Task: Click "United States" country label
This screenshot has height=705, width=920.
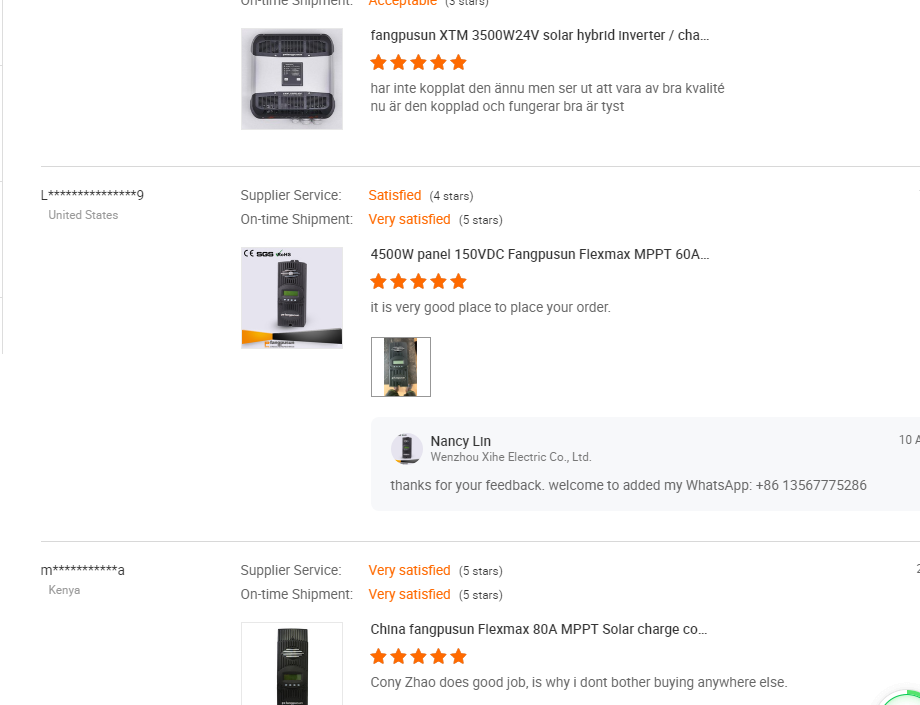Action: pos(83,215)
